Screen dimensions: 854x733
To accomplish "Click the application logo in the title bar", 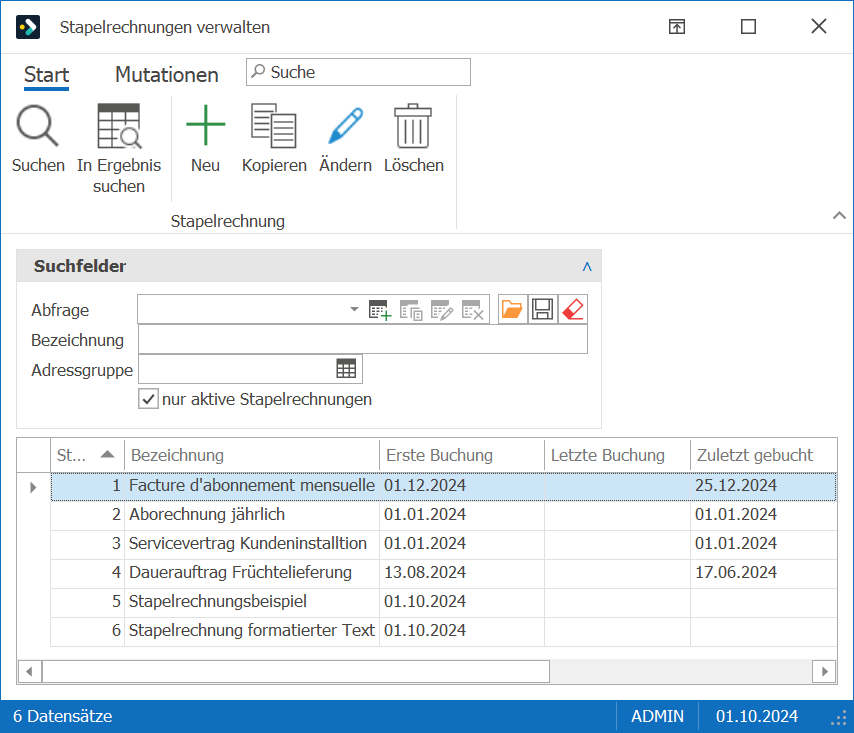I will pos(28,27).
